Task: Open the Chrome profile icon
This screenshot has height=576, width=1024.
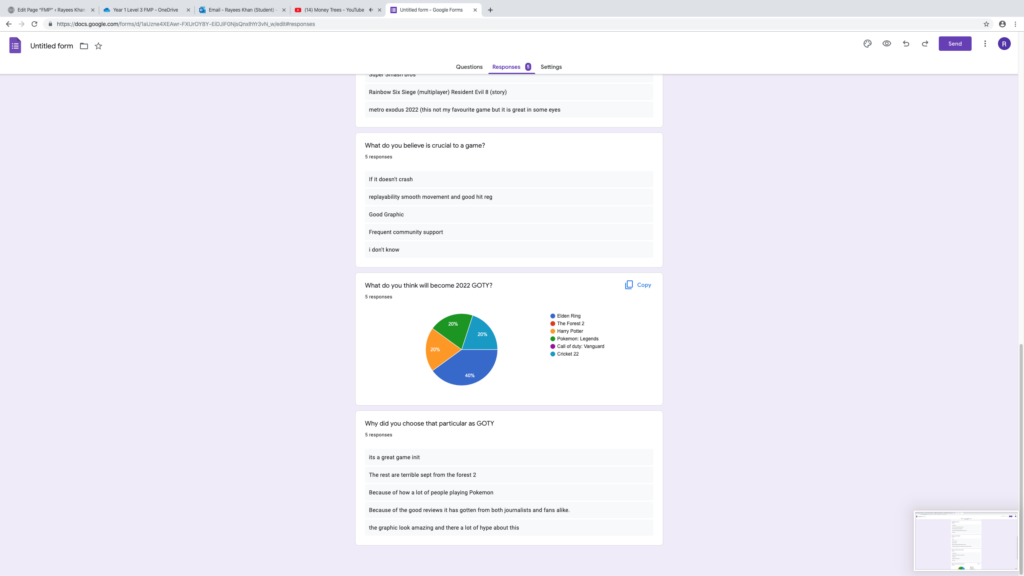Action: coord(1002,24)
